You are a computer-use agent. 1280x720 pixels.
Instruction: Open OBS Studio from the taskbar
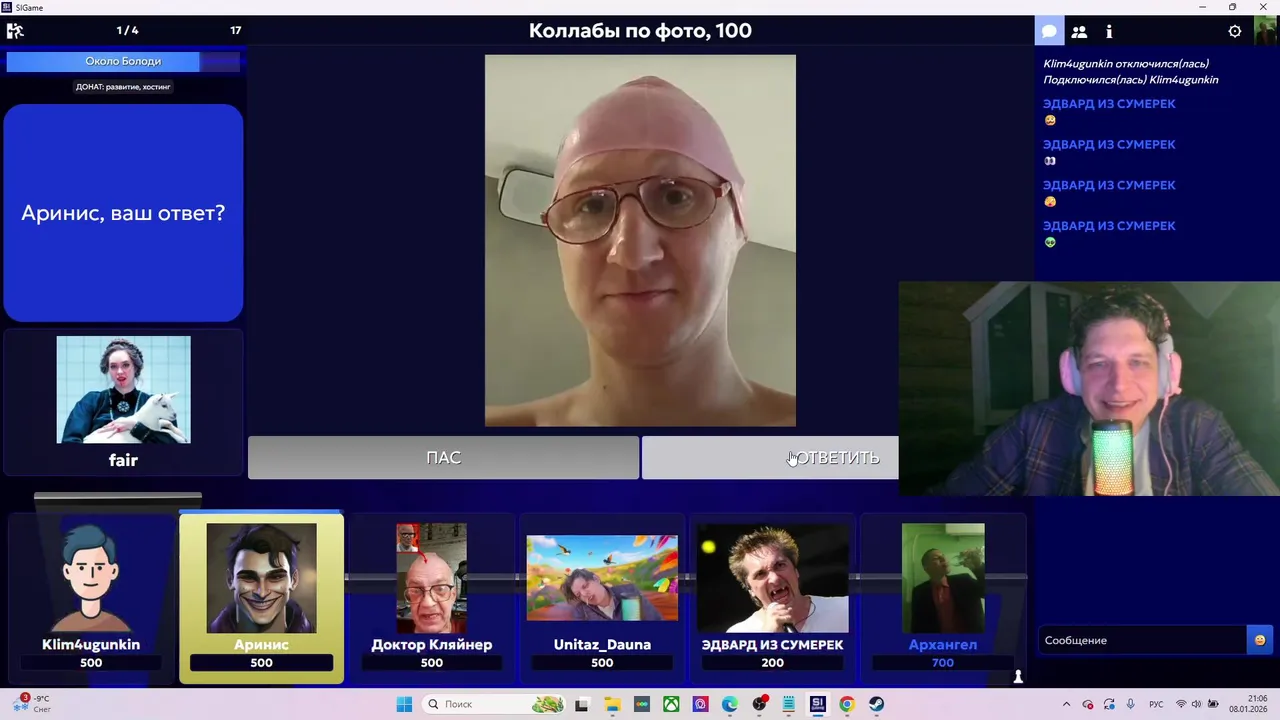click(760, 704)
